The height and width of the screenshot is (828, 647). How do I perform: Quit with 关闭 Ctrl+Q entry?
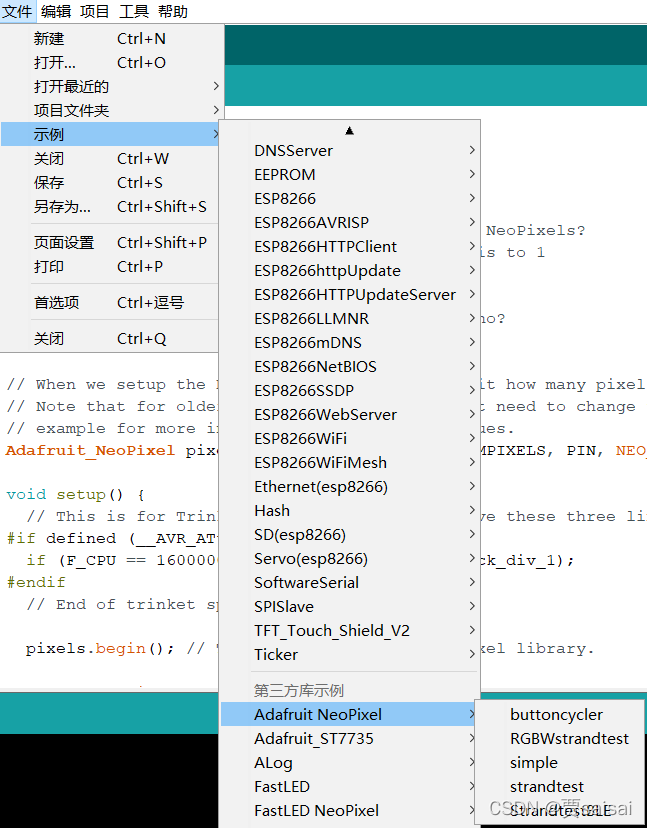tap(110, 338)
